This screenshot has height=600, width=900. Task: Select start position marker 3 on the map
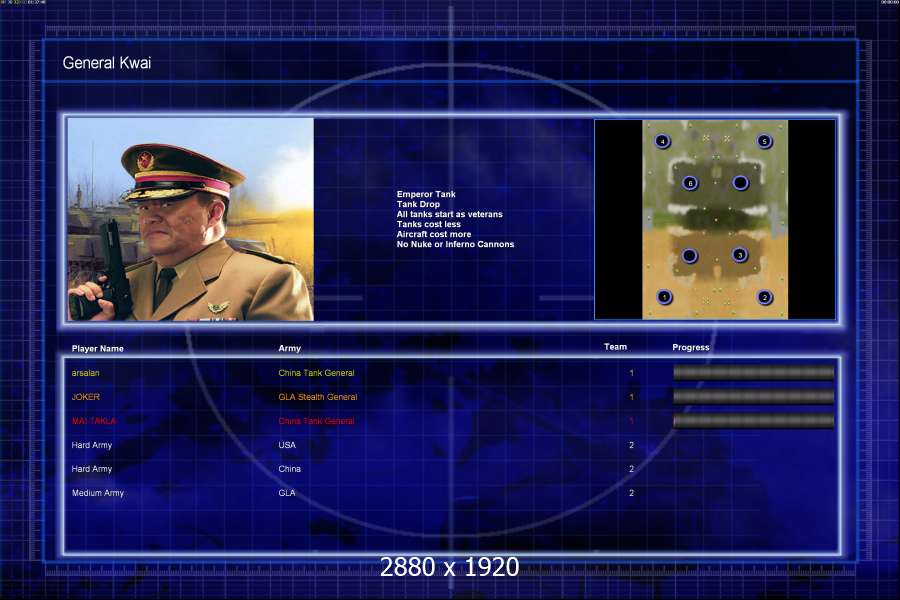point(740,255)
